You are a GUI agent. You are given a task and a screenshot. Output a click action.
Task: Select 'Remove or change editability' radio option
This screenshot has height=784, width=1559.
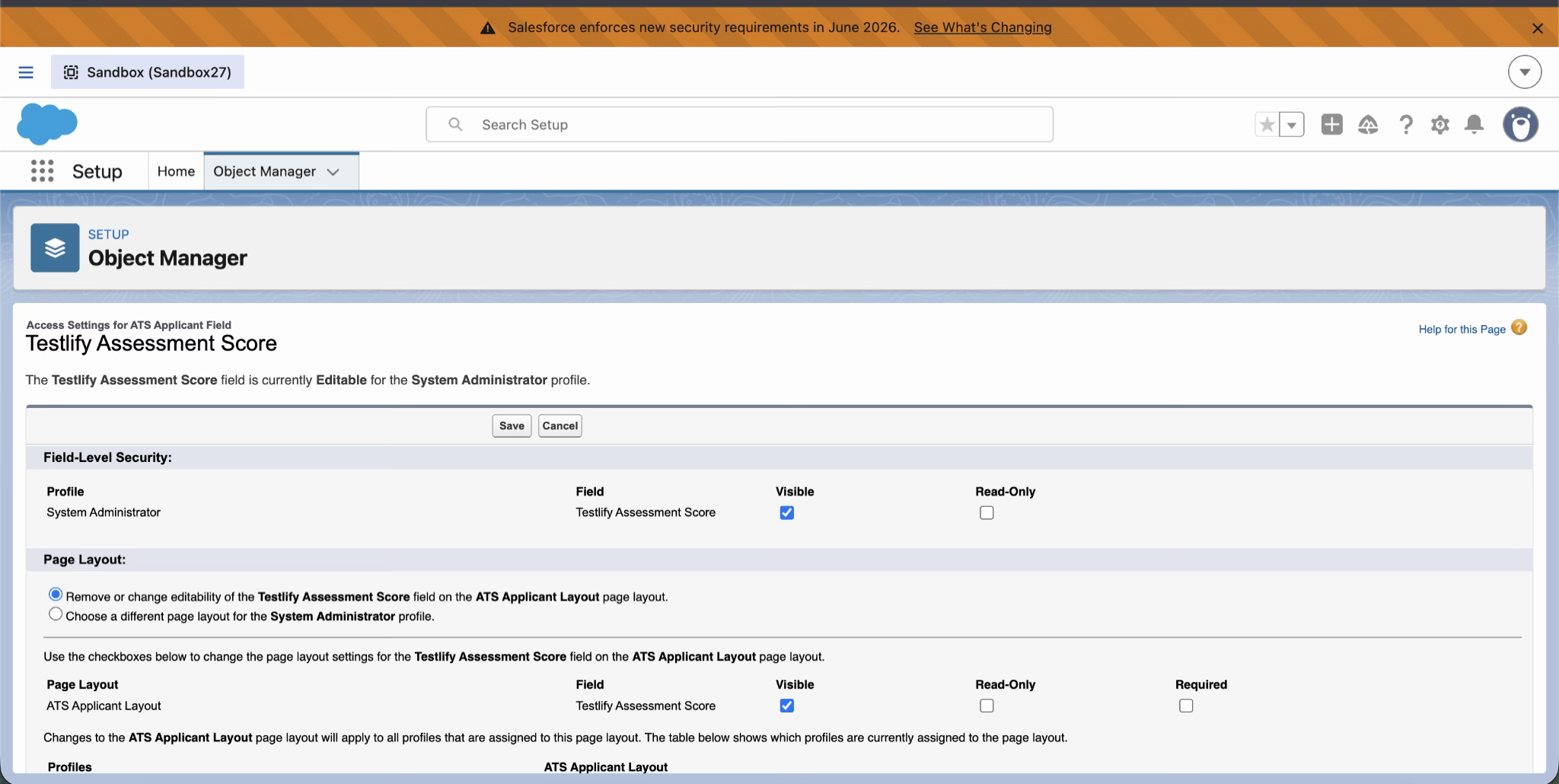[56, 594]
